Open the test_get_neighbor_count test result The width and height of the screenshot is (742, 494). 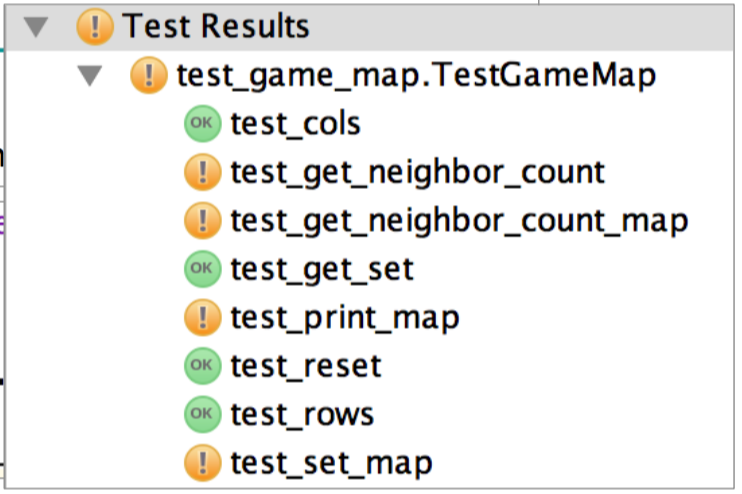point(417,172)
